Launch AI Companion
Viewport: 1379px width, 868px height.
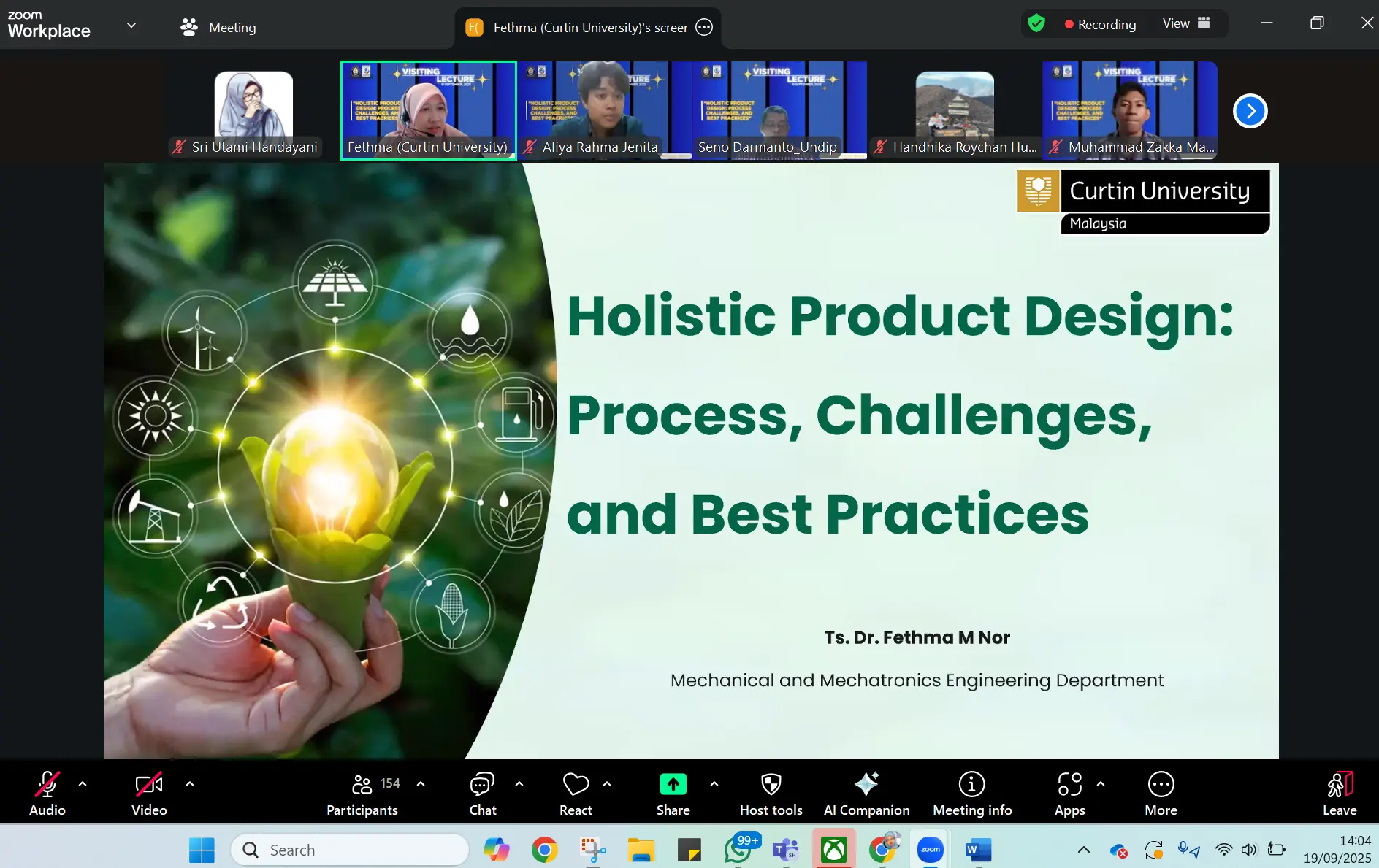click(866, 793)
